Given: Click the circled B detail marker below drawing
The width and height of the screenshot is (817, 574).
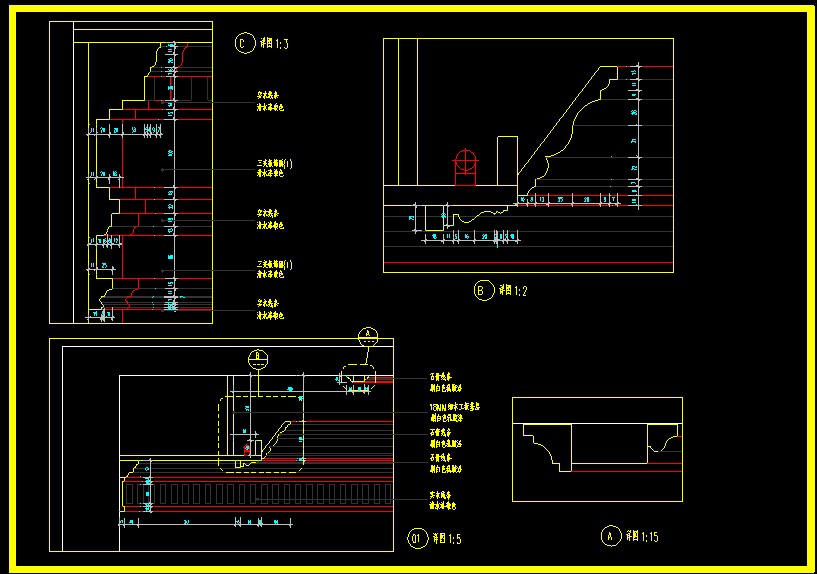Looking at the screenshot, I should [x=484, y=290].
